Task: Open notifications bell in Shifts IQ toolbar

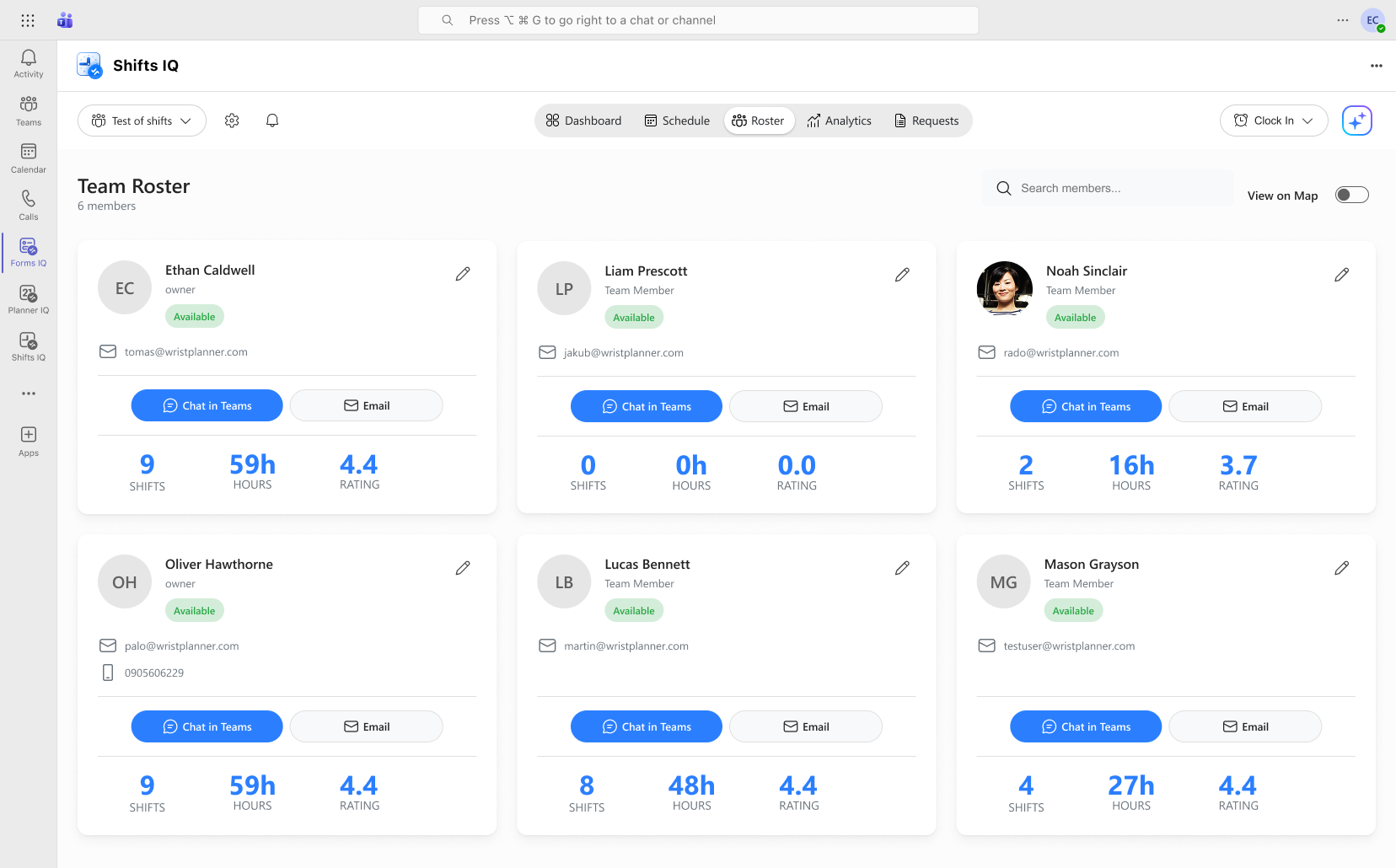Action: 272,121
